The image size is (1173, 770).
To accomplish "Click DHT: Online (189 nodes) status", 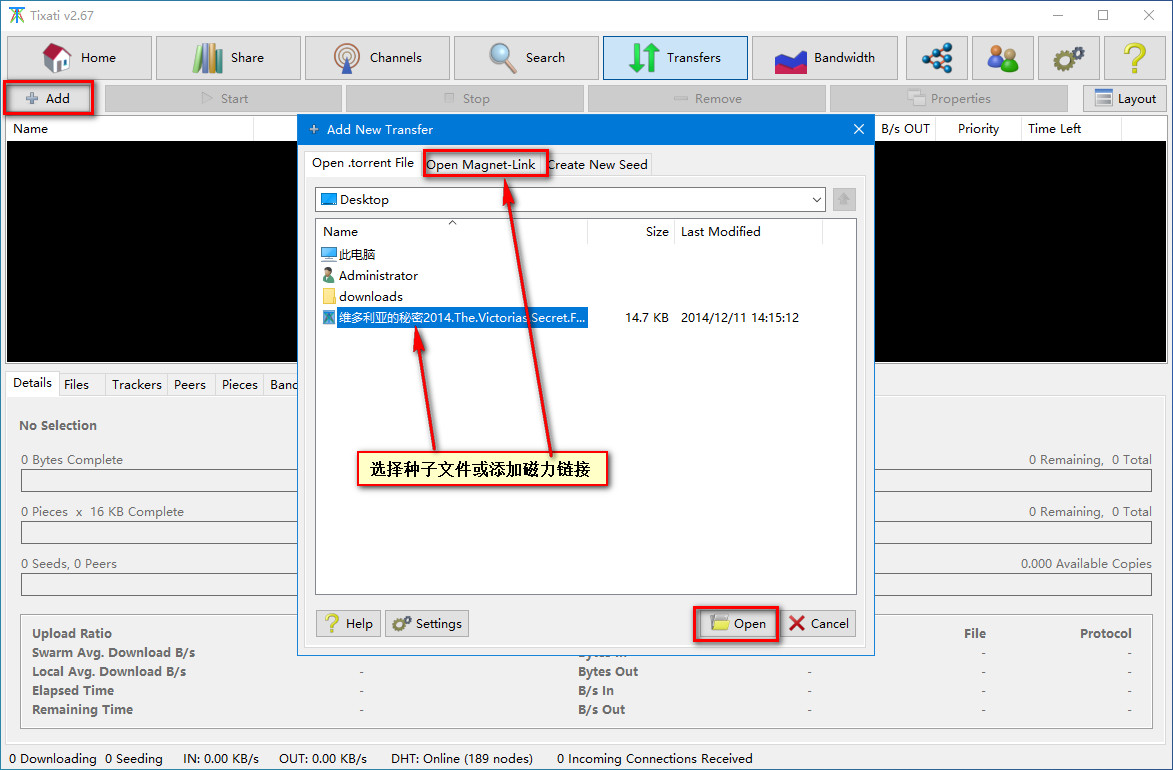I will pyautogui.click(x=462, y=759).
